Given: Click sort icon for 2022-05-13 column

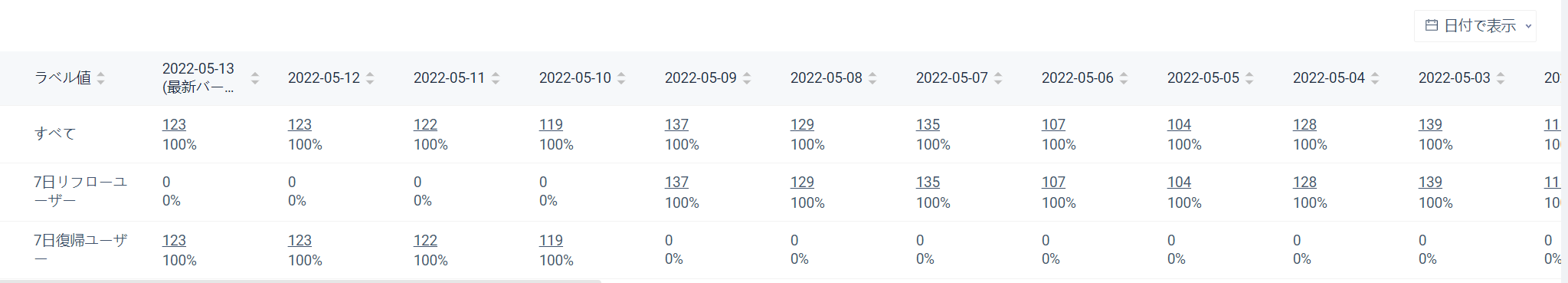Looking at the screenshot, I should pyautogui.click(x=255, y=78).
